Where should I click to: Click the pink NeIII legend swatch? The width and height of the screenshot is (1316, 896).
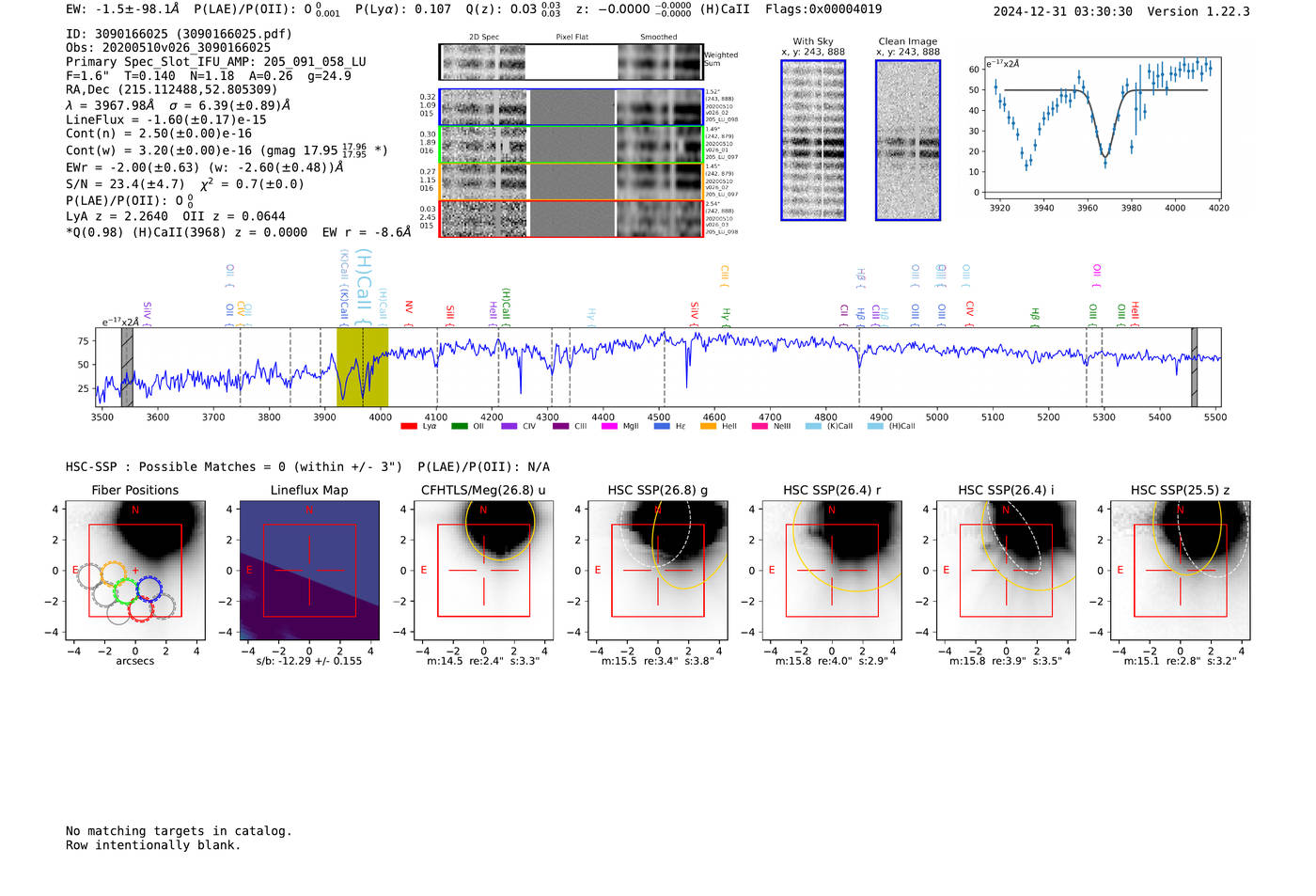[760, 427]
